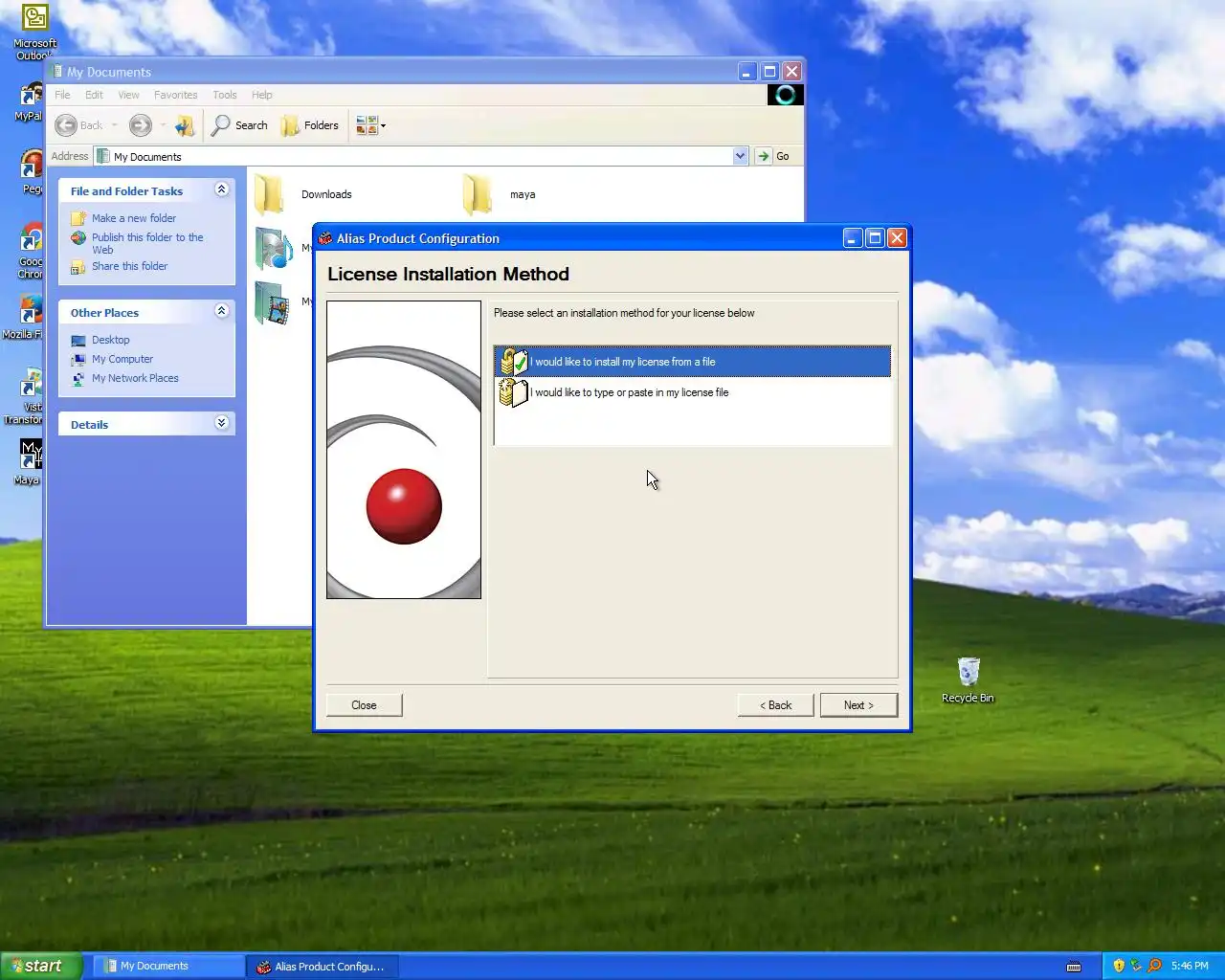Open My Computer from Other Places

click(122, 359)
